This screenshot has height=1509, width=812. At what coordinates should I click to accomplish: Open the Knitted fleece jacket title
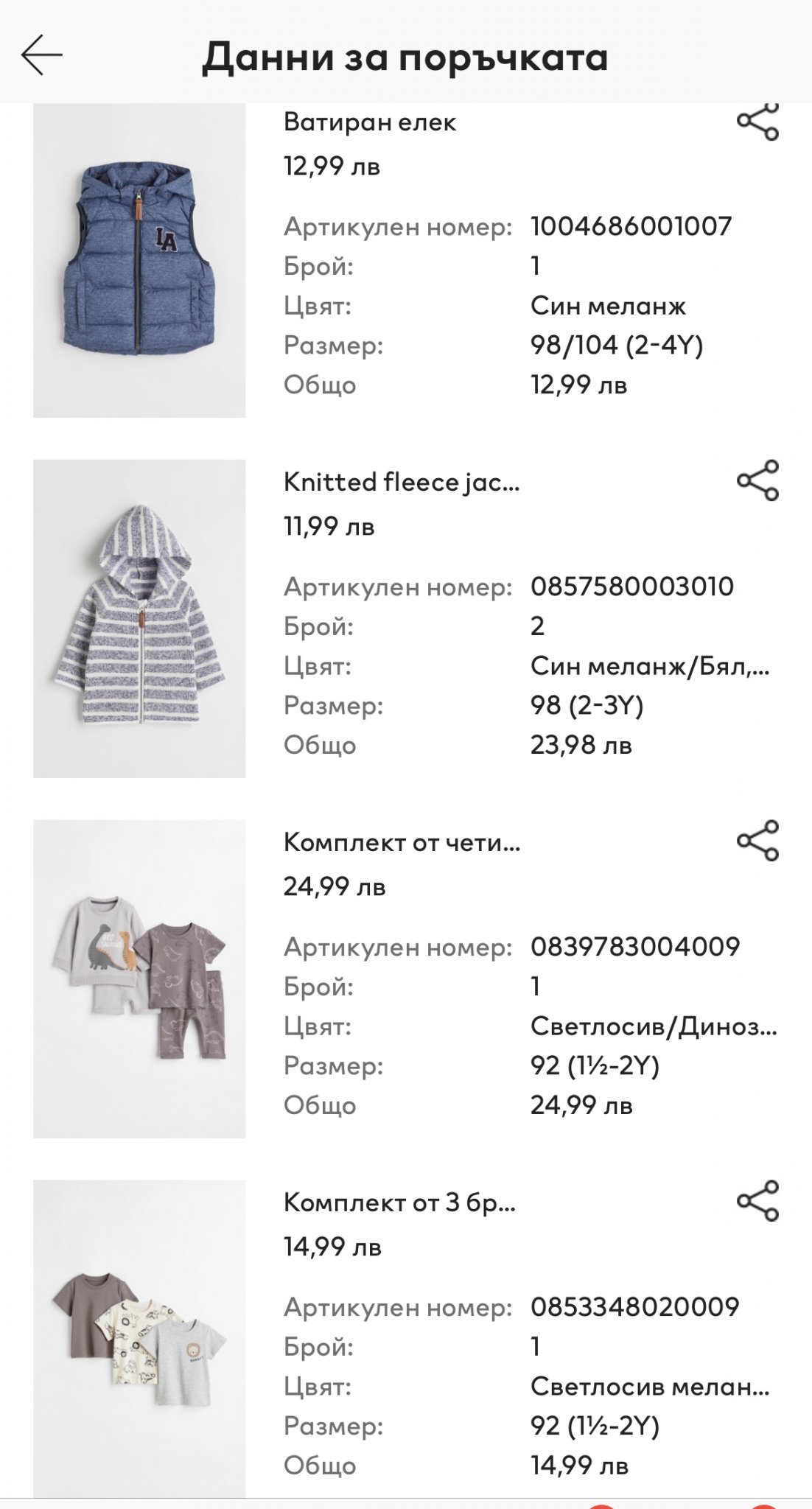(402, 483)
